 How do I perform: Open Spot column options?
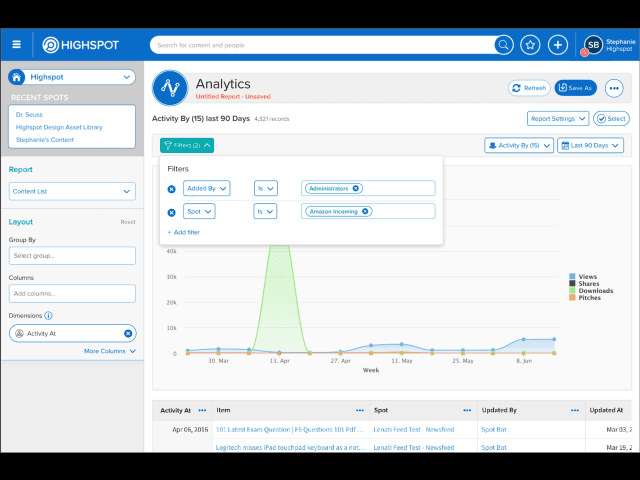point(467,410)
